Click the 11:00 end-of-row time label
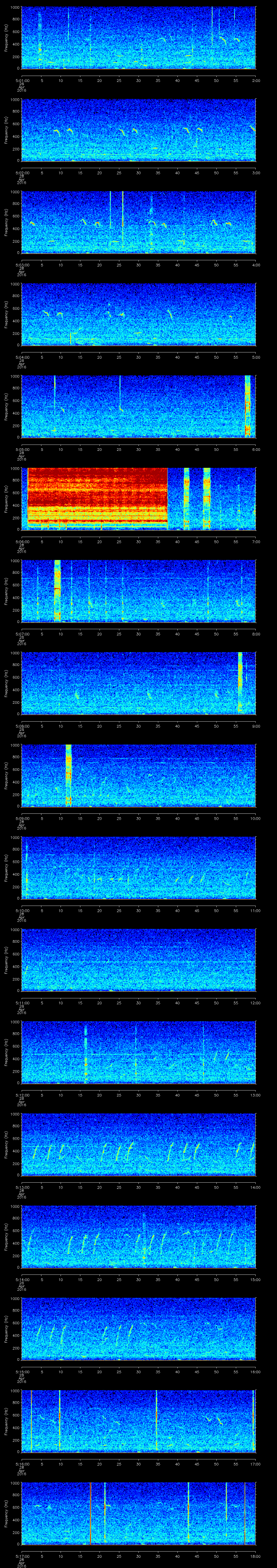The height and width of the screenshot is (1568, 277). pos(255,910)
